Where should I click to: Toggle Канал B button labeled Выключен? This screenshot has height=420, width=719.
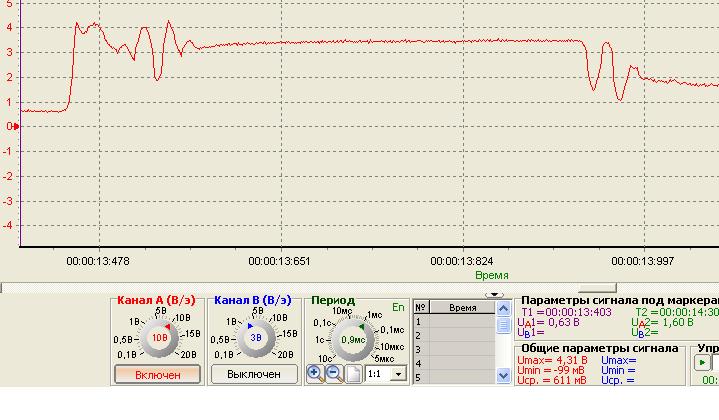(x=254, y=374)
